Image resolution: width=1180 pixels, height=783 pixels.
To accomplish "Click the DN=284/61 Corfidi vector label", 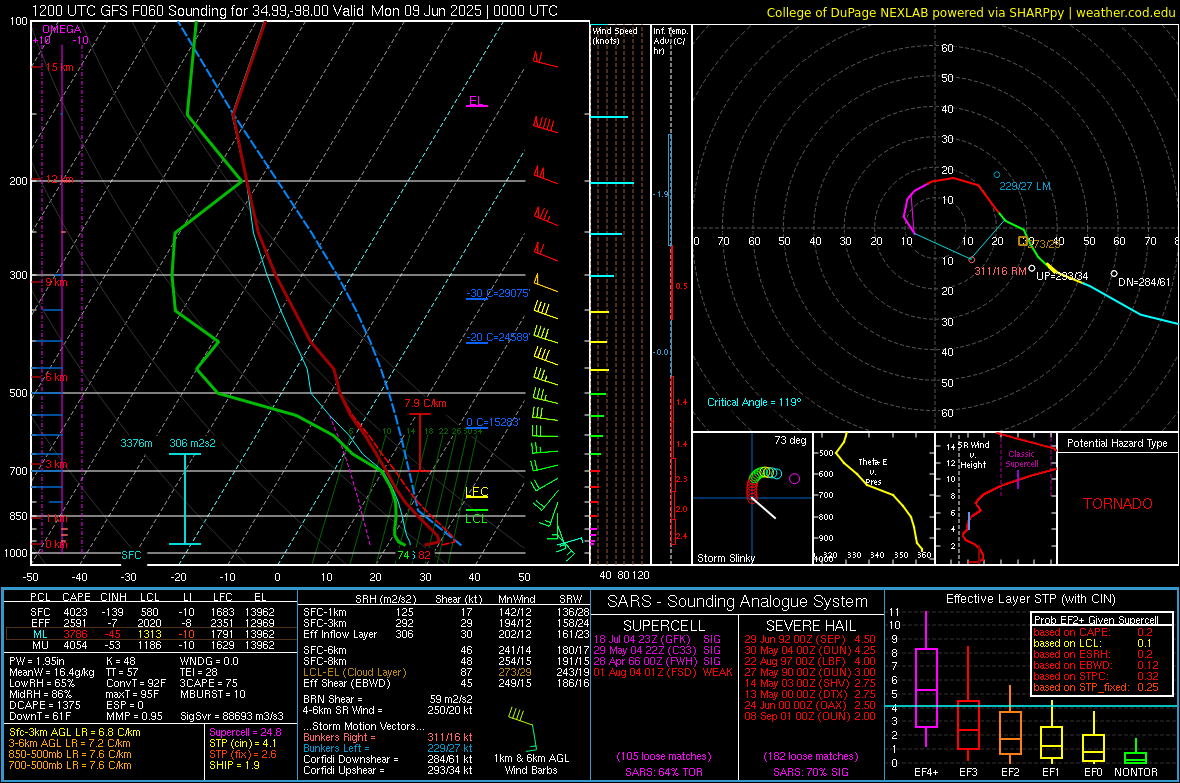I will point(1144,282).
